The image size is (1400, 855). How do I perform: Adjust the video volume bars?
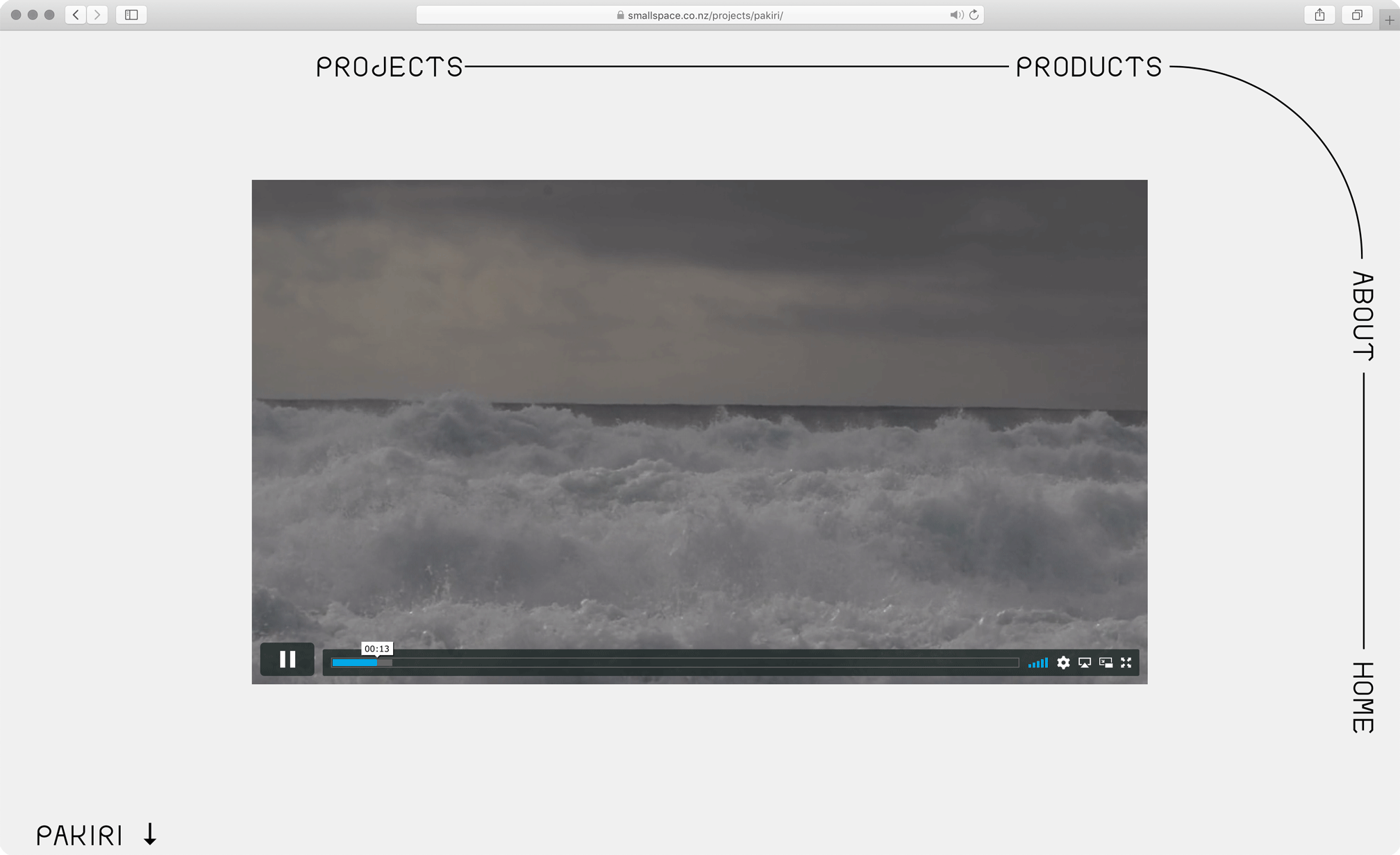(1037, 663)
